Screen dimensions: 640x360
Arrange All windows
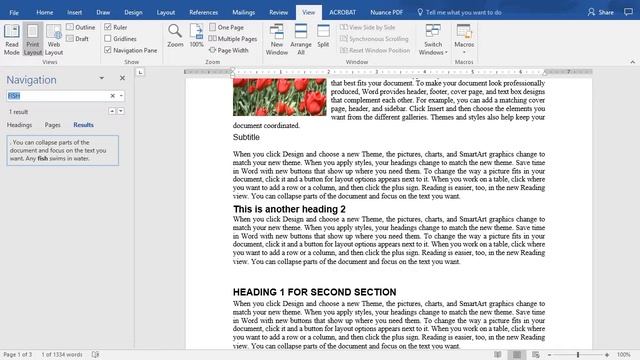[x=301, y=40]
